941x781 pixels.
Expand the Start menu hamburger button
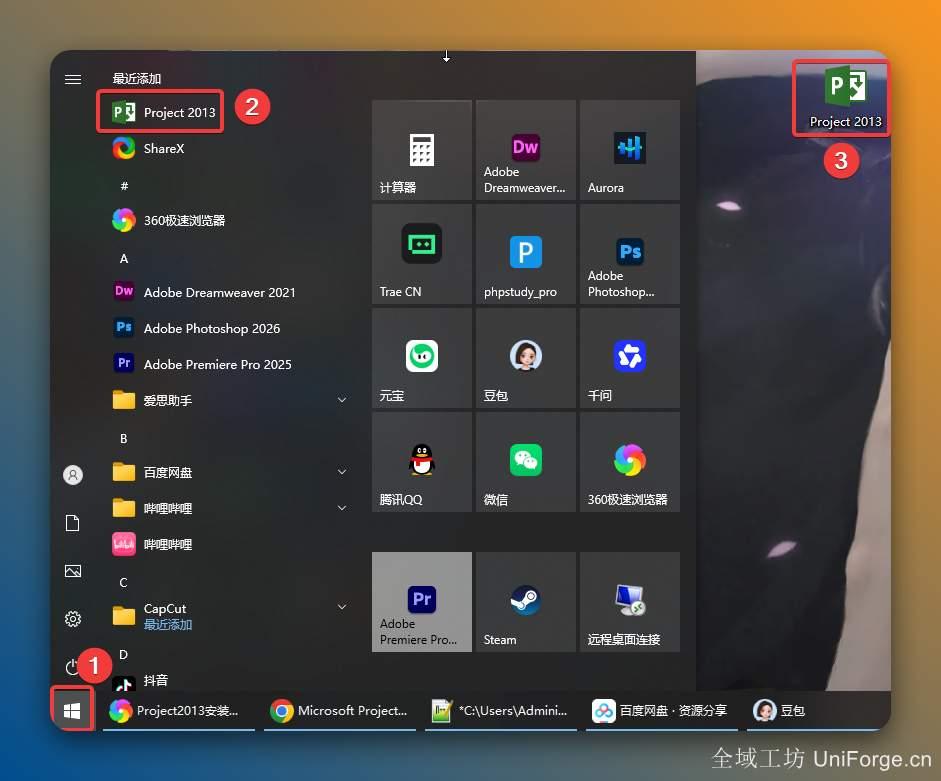tap(73, 79)
